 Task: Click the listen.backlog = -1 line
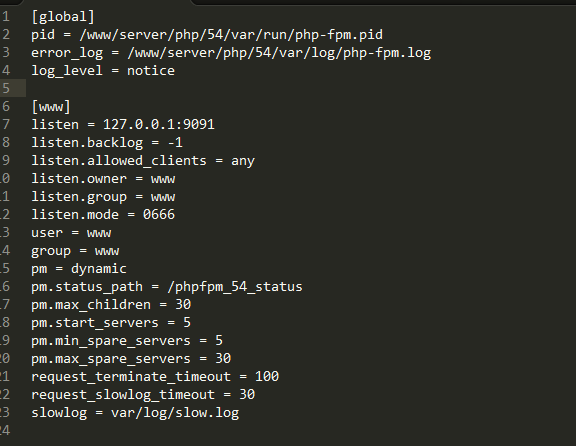107,143
